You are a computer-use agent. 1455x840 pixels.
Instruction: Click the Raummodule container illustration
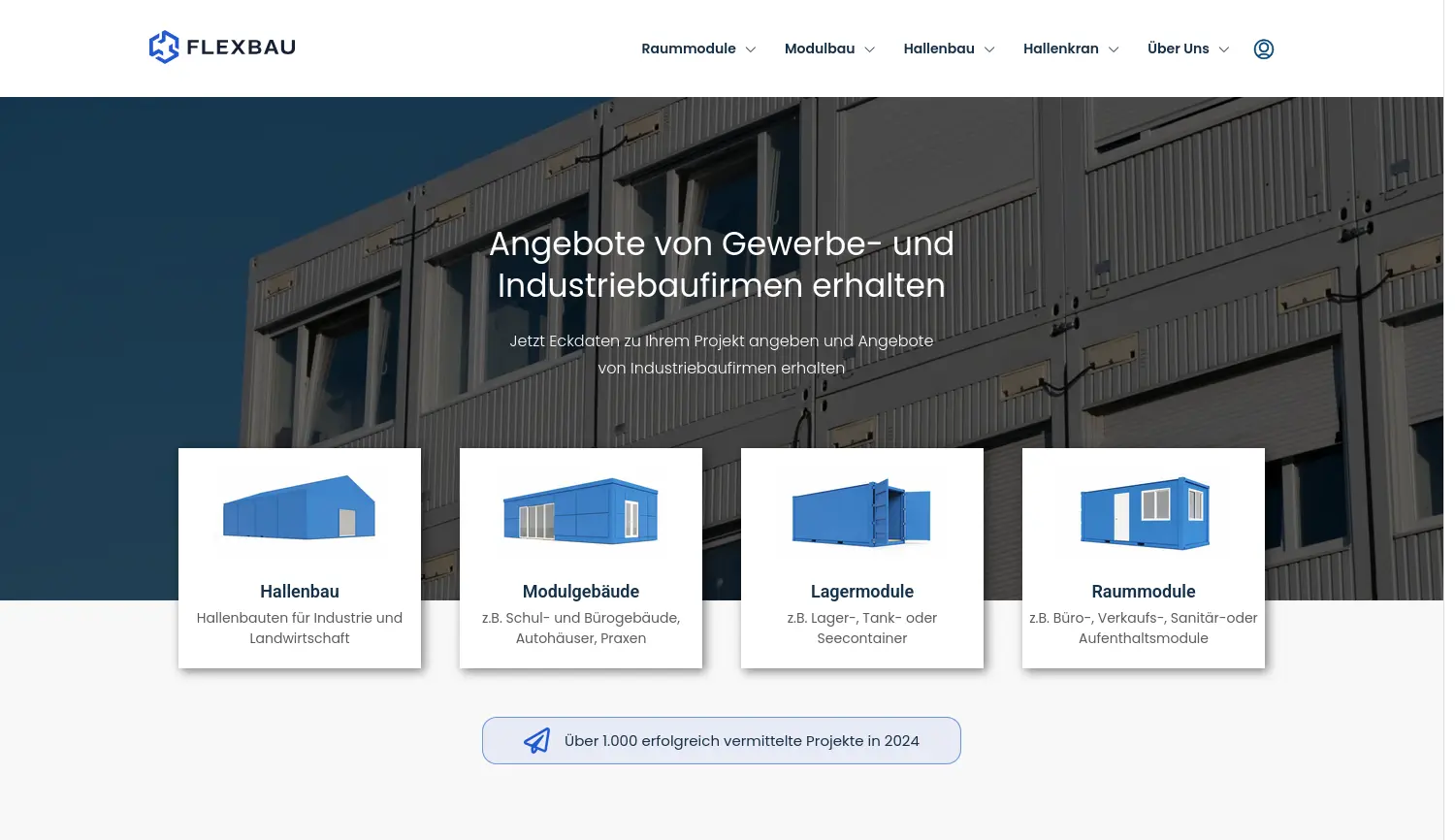[1143, 512]
